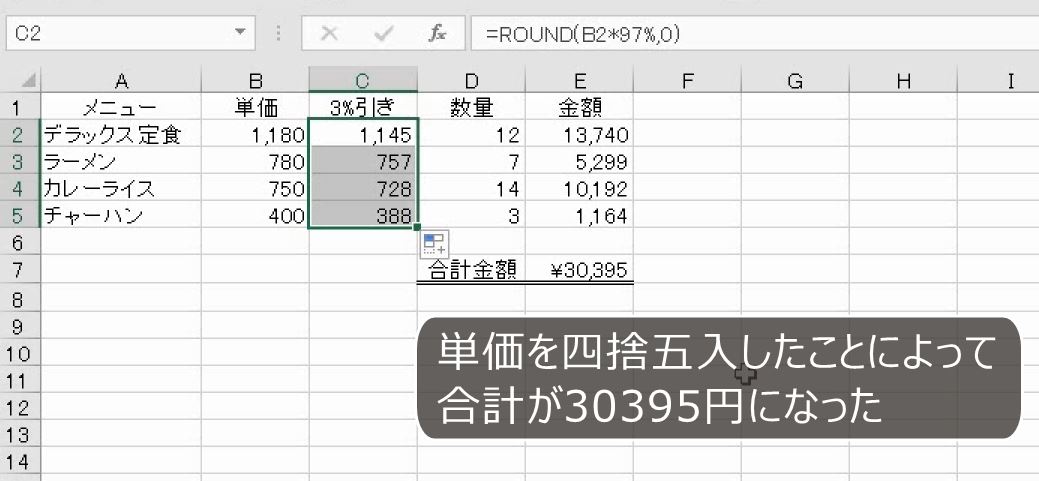
Task: Select column D header
Action: click(471, 81)
